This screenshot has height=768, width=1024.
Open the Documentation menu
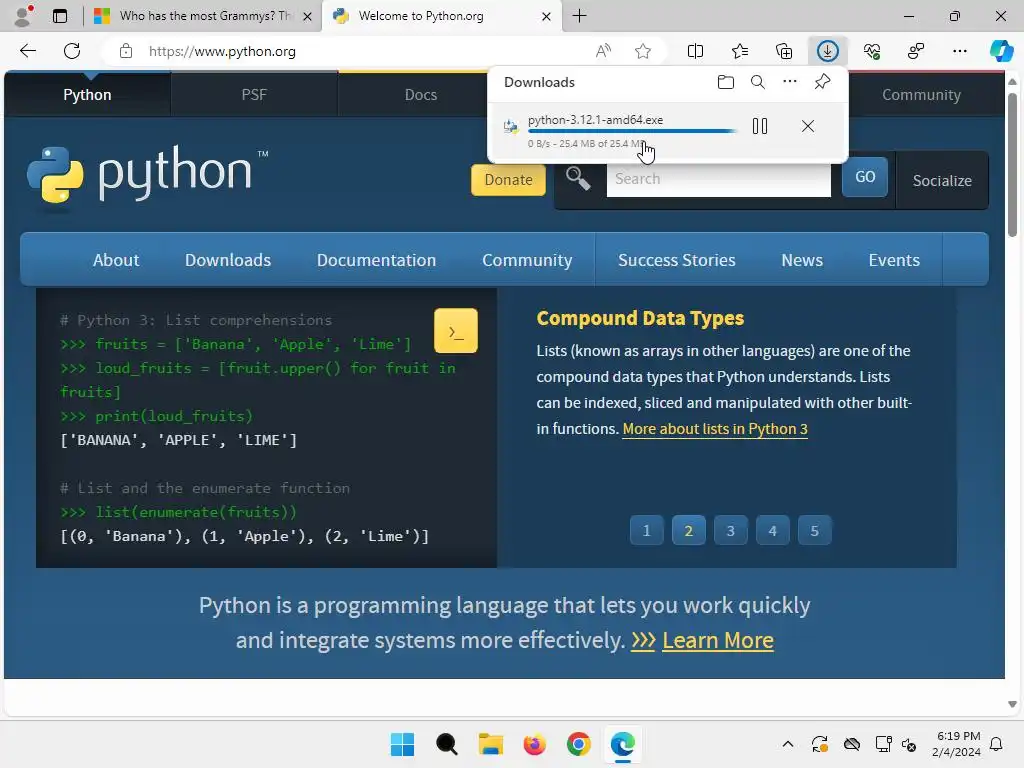[376, 260]
